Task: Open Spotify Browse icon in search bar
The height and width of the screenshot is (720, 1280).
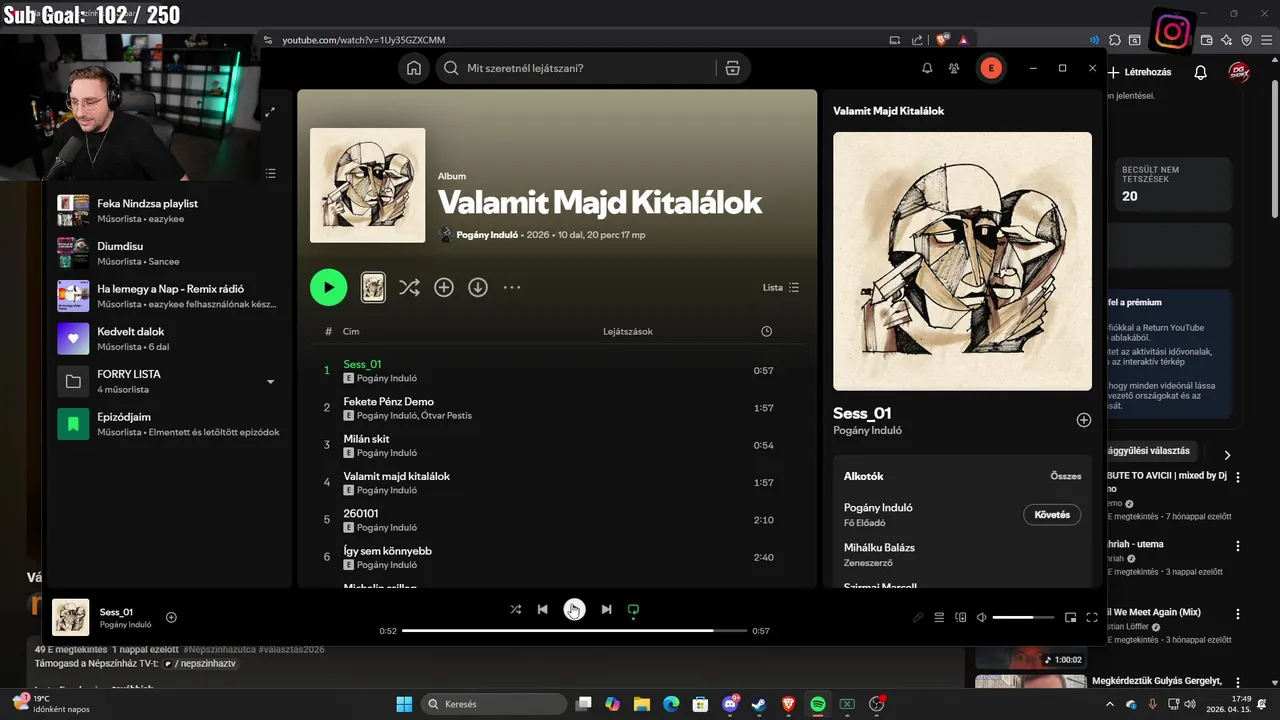Action: coord(732,68)
